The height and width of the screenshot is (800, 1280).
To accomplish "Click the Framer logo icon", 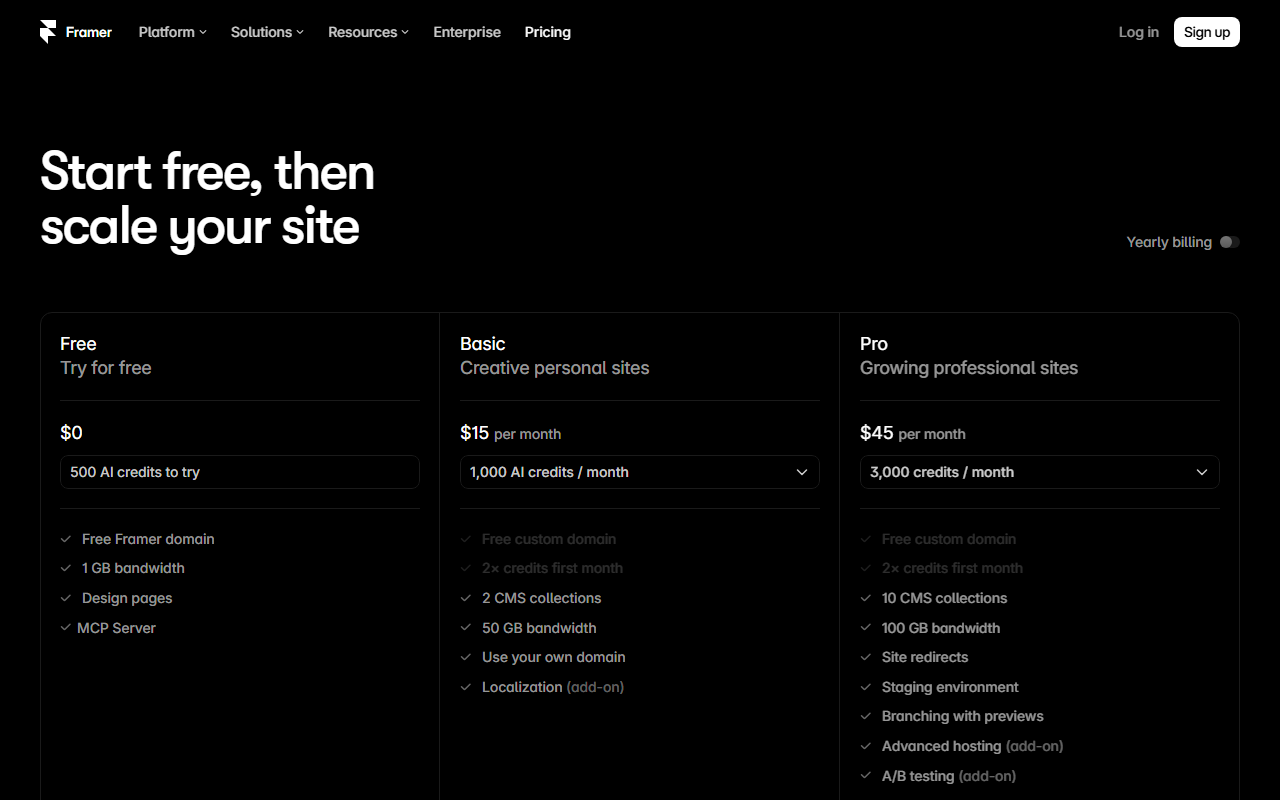I will [48, 32].
